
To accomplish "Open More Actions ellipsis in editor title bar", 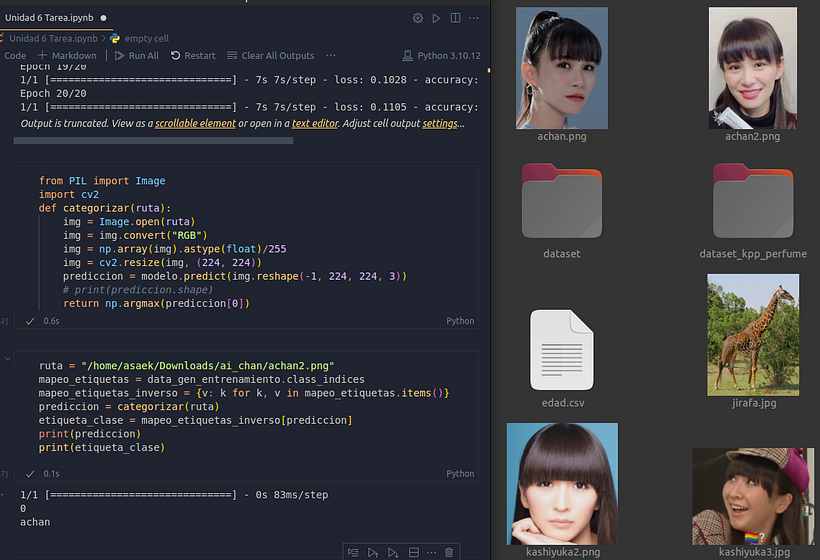I will (x=474, y=18).
